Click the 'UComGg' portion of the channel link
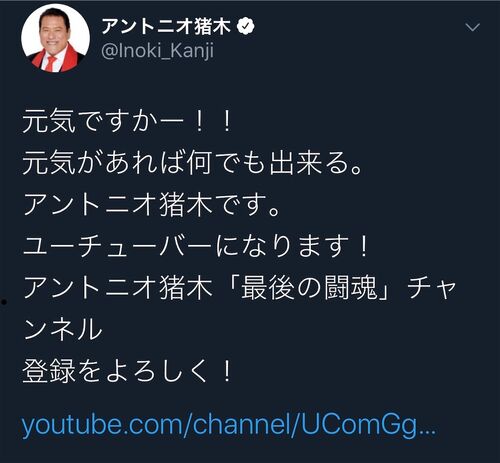The width and height of the screenshot is (500, 463). [x=359, y=425]
